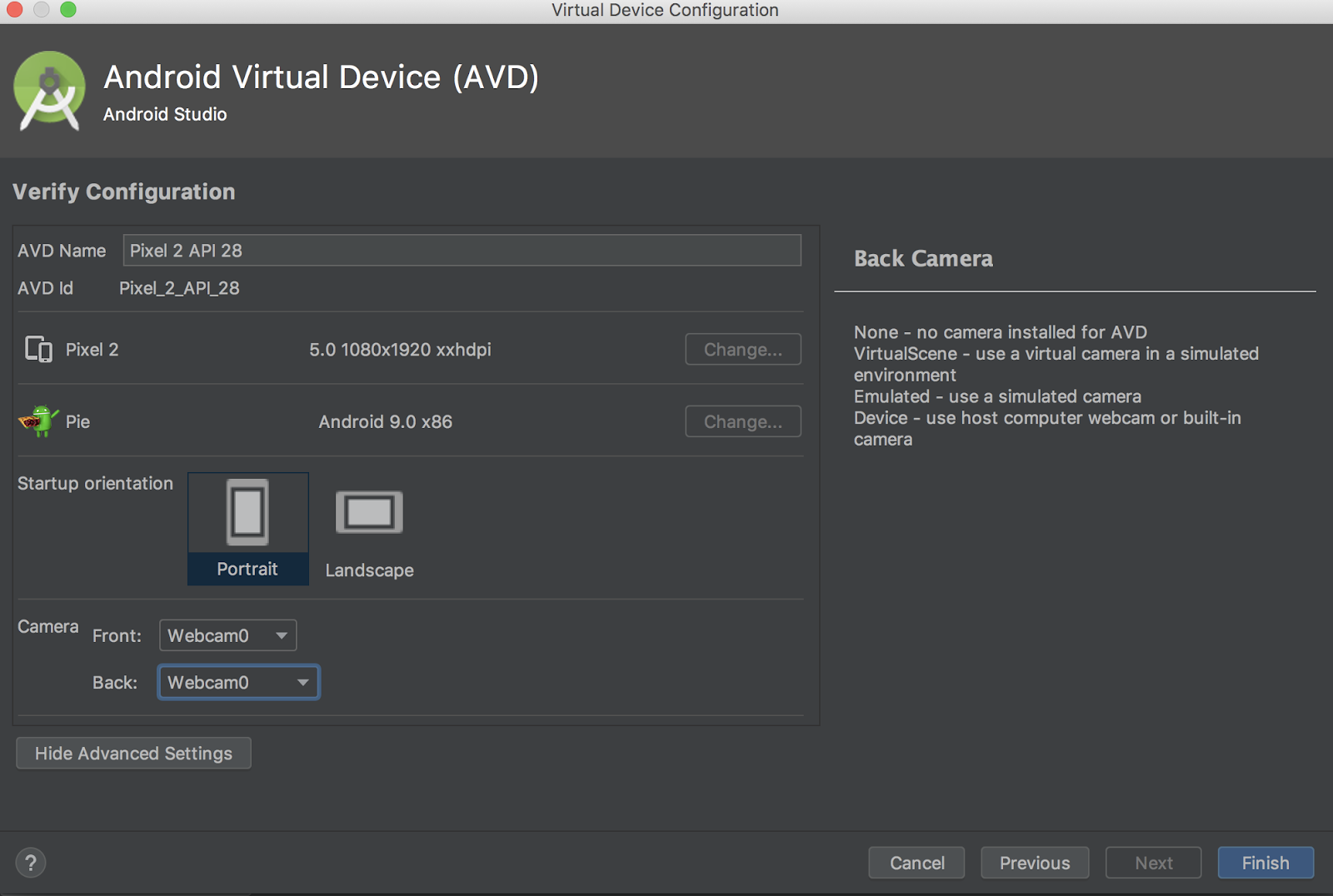Click the Pixel 2 device icon
The height and width of the screenshot is (896, 1333).
point(38,349)
